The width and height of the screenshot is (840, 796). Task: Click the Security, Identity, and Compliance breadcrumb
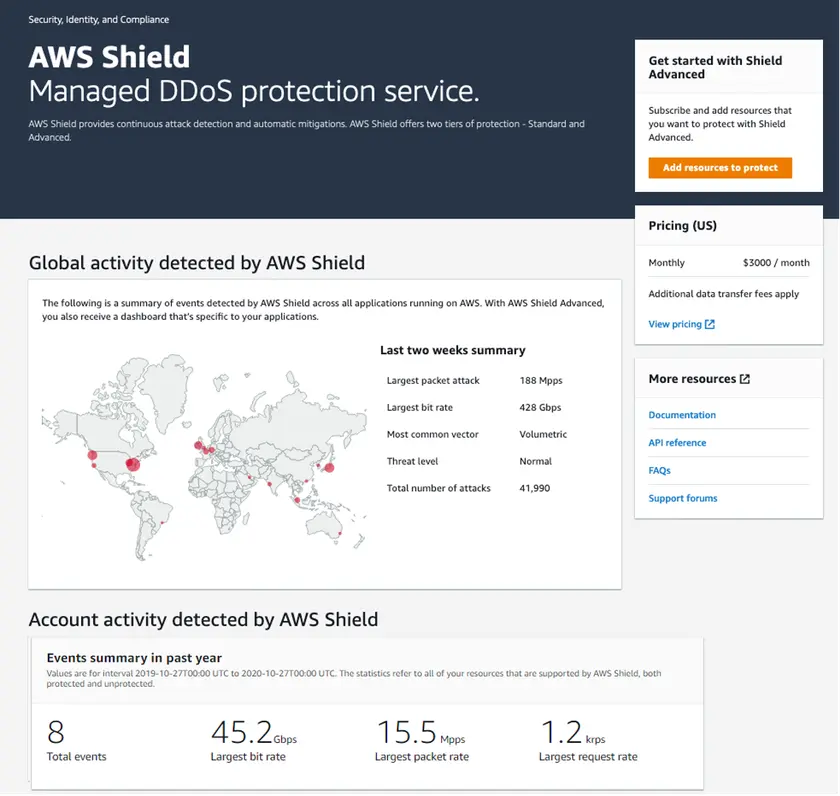pyautogui.click(x=97, y=18)
